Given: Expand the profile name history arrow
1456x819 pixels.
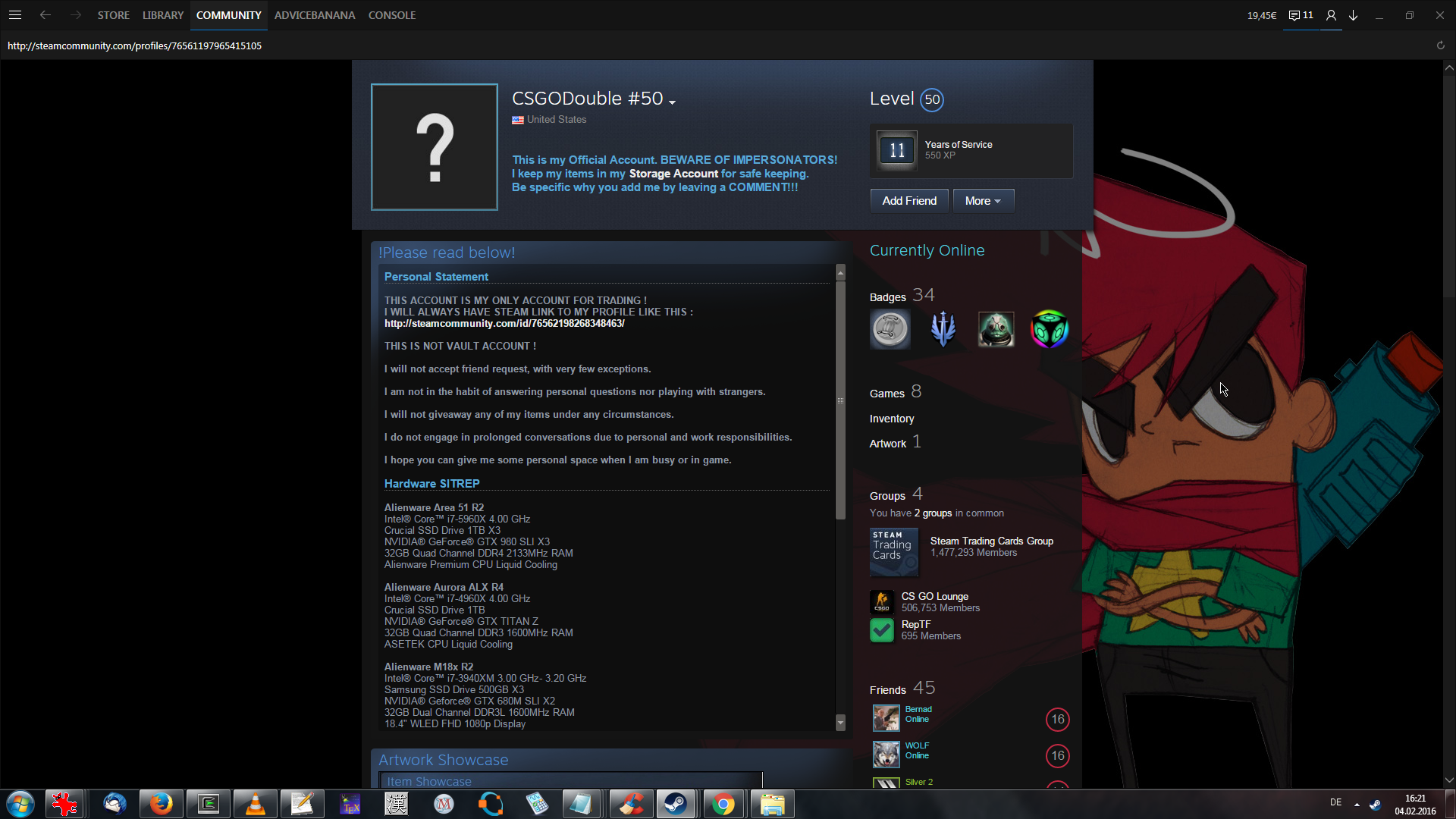Looking at the screenshot, I should 672,102.
